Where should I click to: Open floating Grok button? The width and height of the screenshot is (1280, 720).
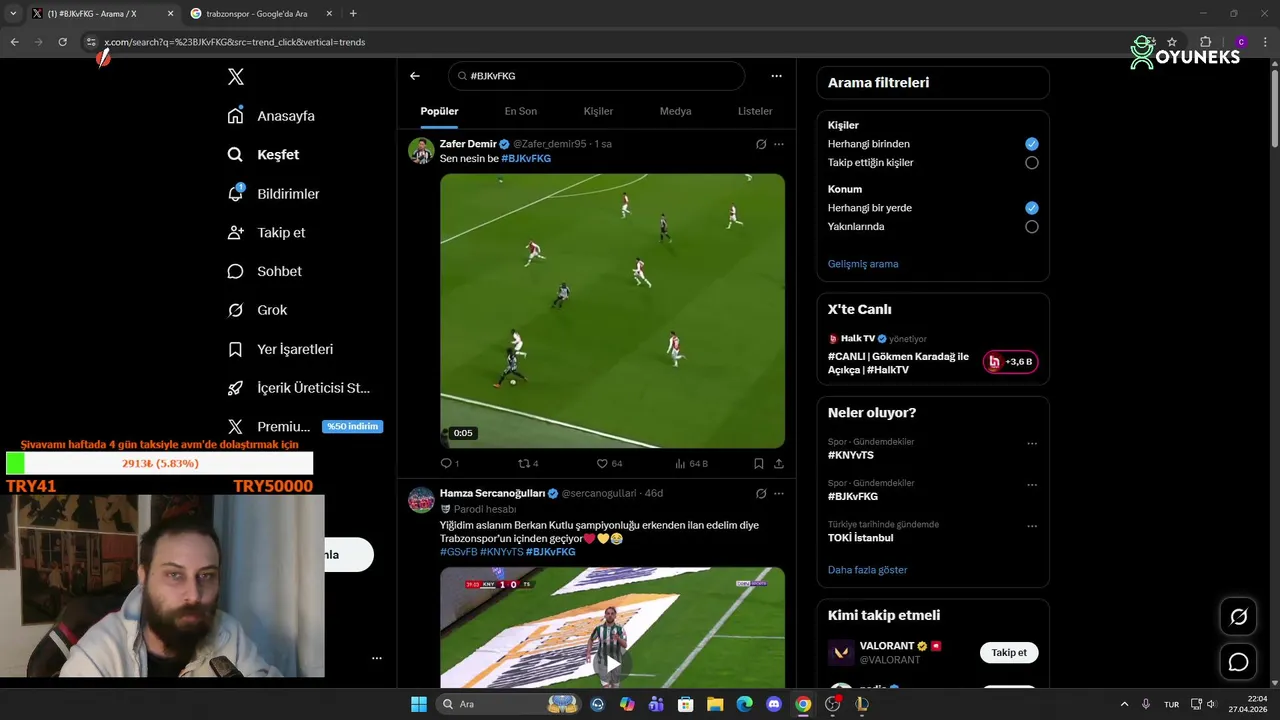[x=1238, y=617]
